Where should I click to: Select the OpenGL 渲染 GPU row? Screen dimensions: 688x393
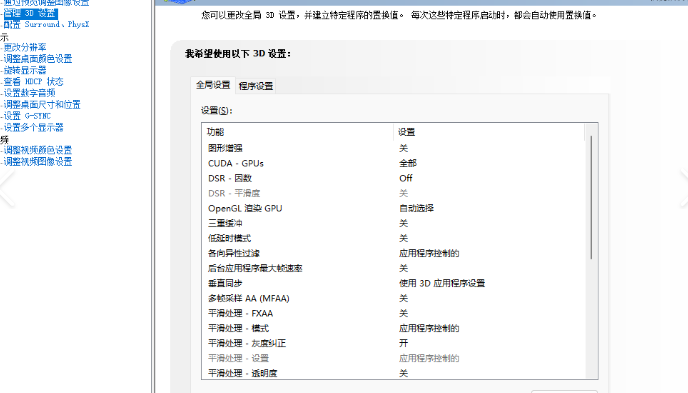394,208
